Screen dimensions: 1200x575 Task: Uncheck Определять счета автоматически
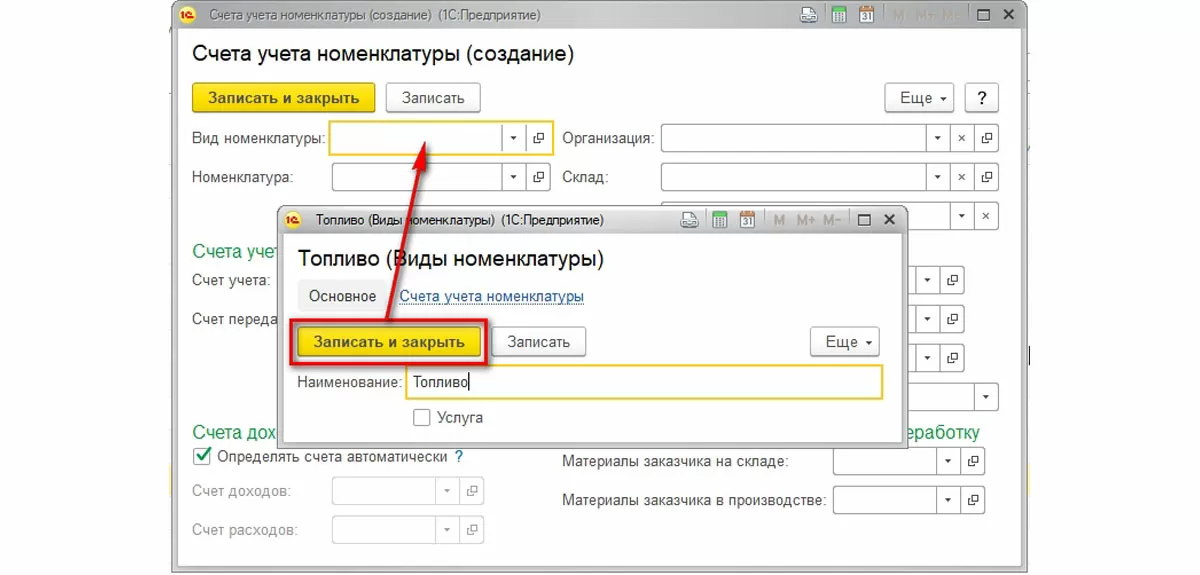point(201,456)
